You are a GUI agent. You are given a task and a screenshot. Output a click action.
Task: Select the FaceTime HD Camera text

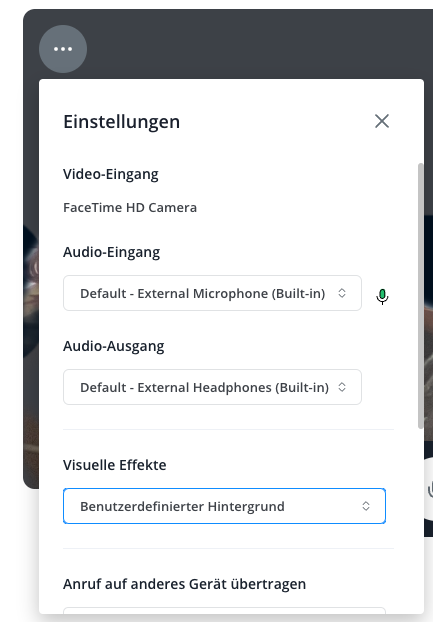[x=130, y=207]
